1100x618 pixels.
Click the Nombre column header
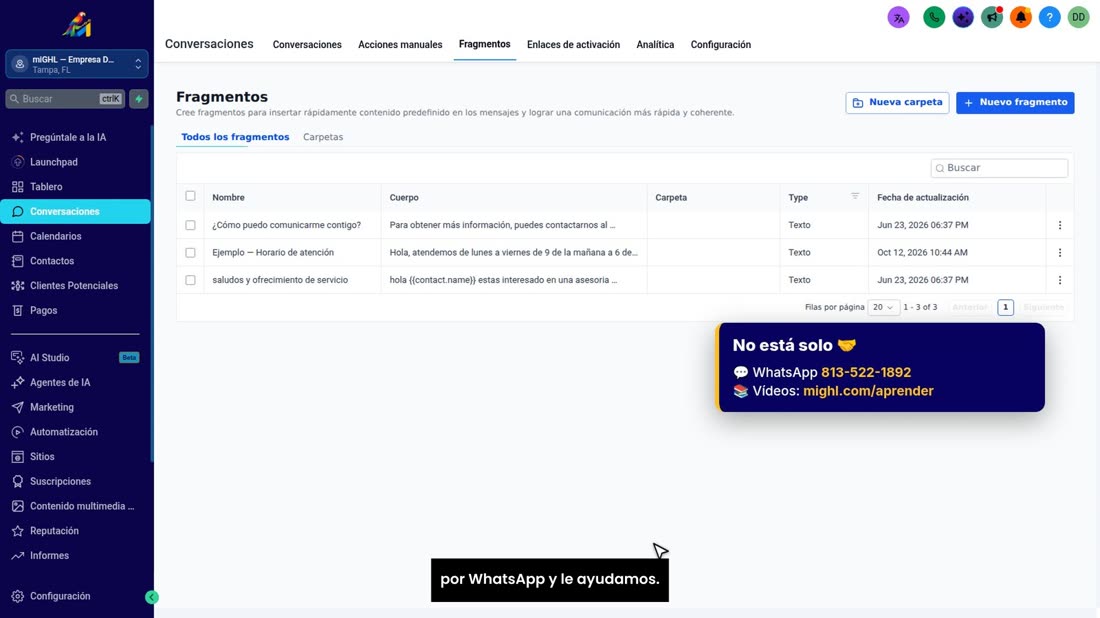[229, 198]
